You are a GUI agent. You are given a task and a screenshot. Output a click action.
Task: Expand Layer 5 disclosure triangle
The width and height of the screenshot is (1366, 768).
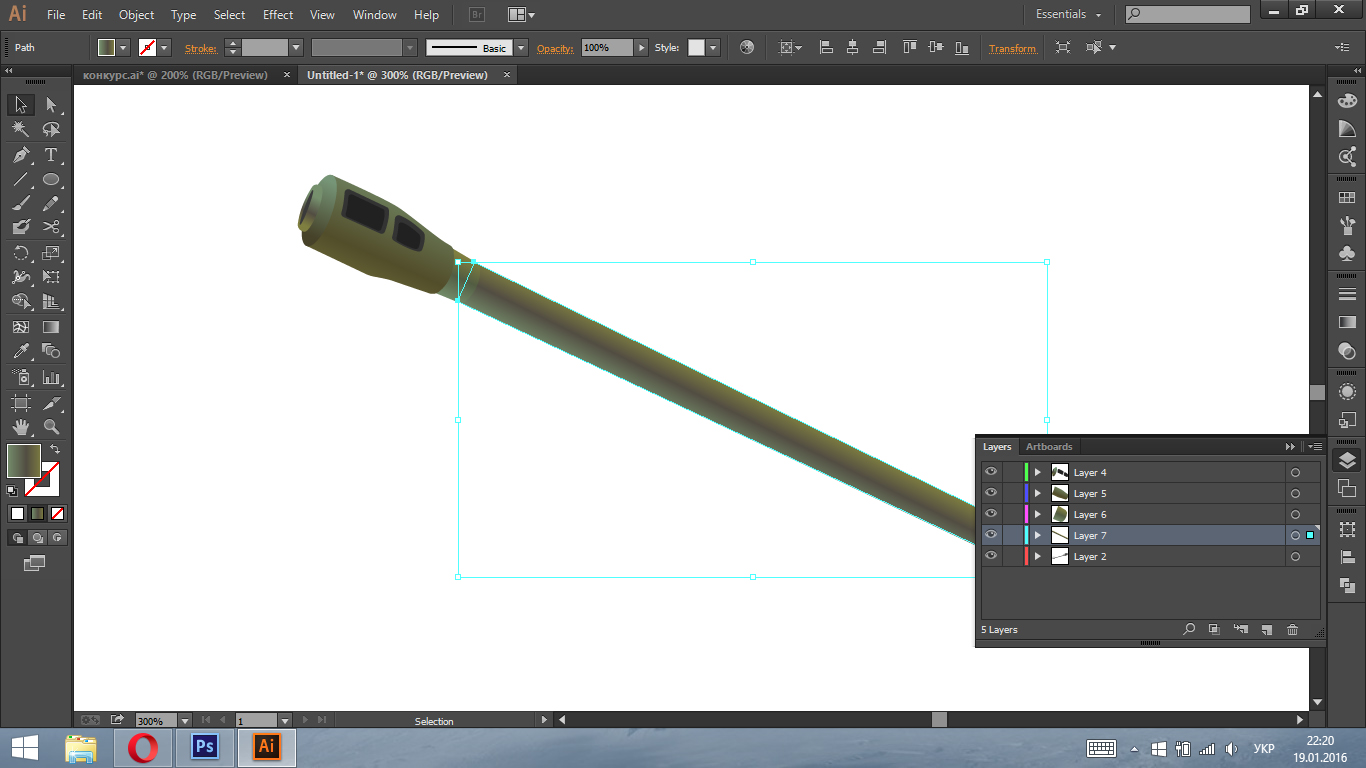pos(1038,493)
